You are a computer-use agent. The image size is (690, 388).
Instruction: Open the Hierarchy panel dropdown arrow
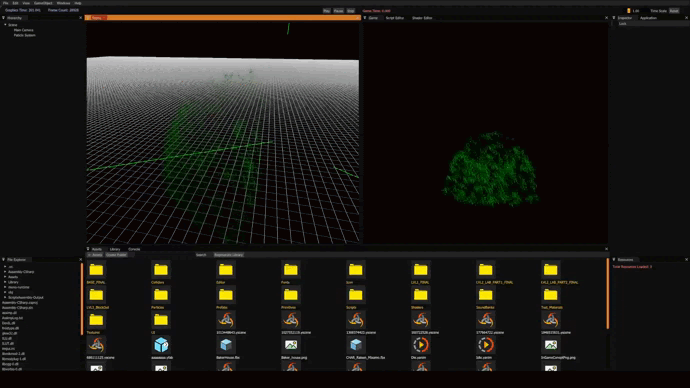click(x=4, y=18)
